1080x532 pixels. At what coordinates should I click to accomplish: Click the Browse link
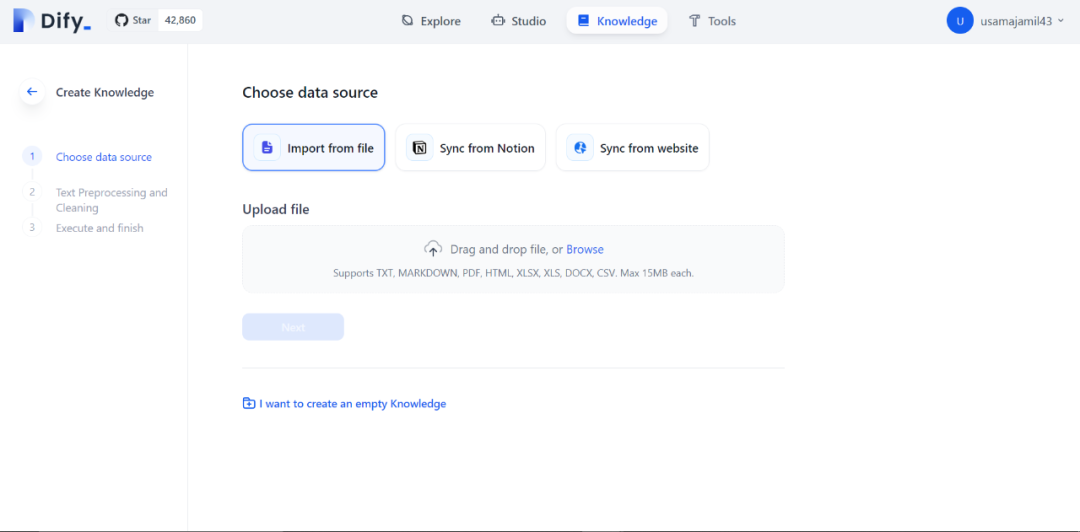pyautogui.click(x=585, y=249)
